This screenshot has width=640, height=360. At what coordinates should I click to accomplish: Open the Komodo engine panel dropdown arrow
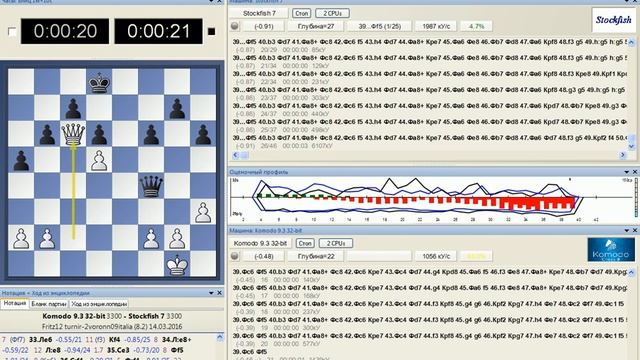(x=627, y=231)
